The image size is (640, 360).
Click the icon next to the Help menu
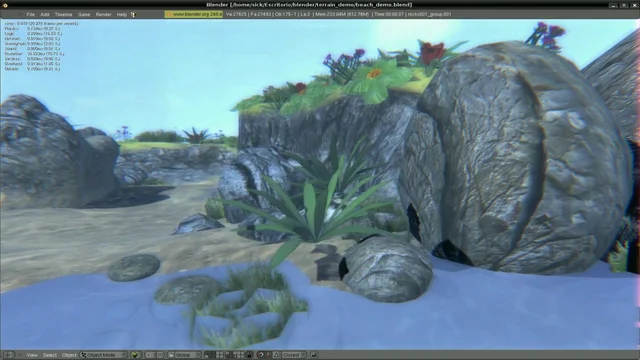pyautogui.click(x=133, y=14)
